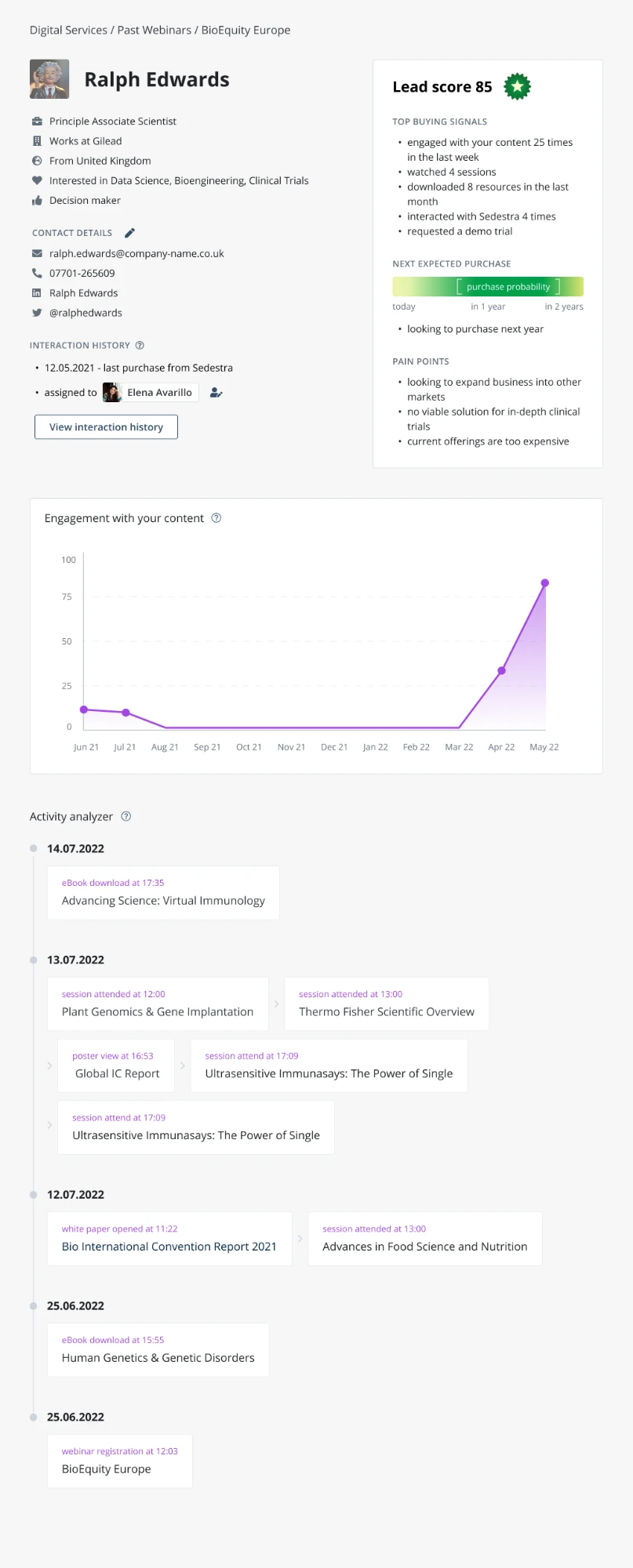Click @ralphedwards Twitter handle
The height and width of the screenshot is (1568, 633).
pos(85,312)
